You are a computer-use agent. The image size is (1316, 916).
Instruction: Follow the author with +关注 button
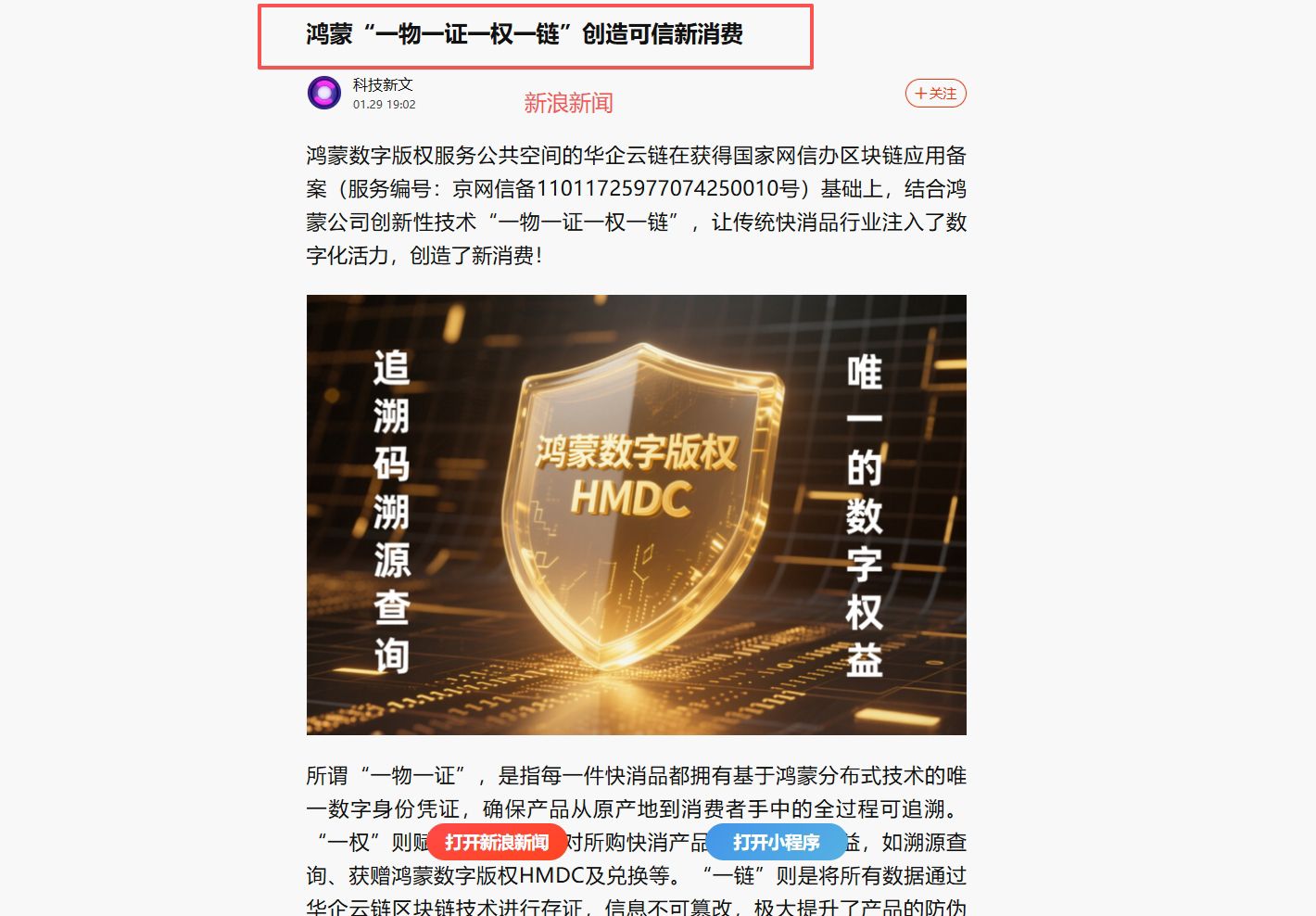pyautogui.click(x=936, y=94)
